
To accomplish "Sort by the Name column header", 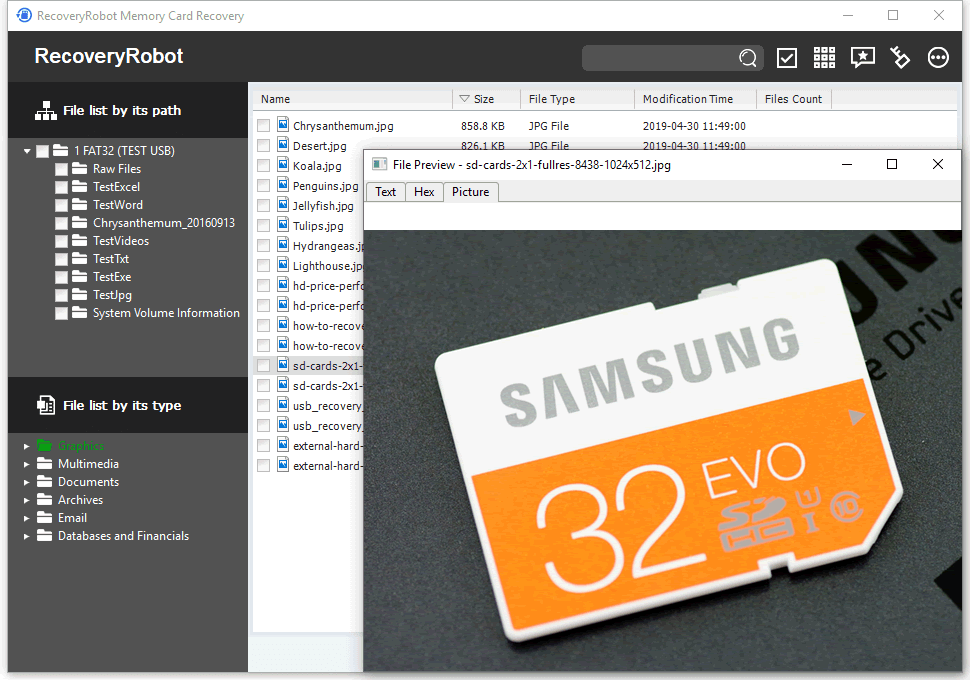I will [353, 99].
